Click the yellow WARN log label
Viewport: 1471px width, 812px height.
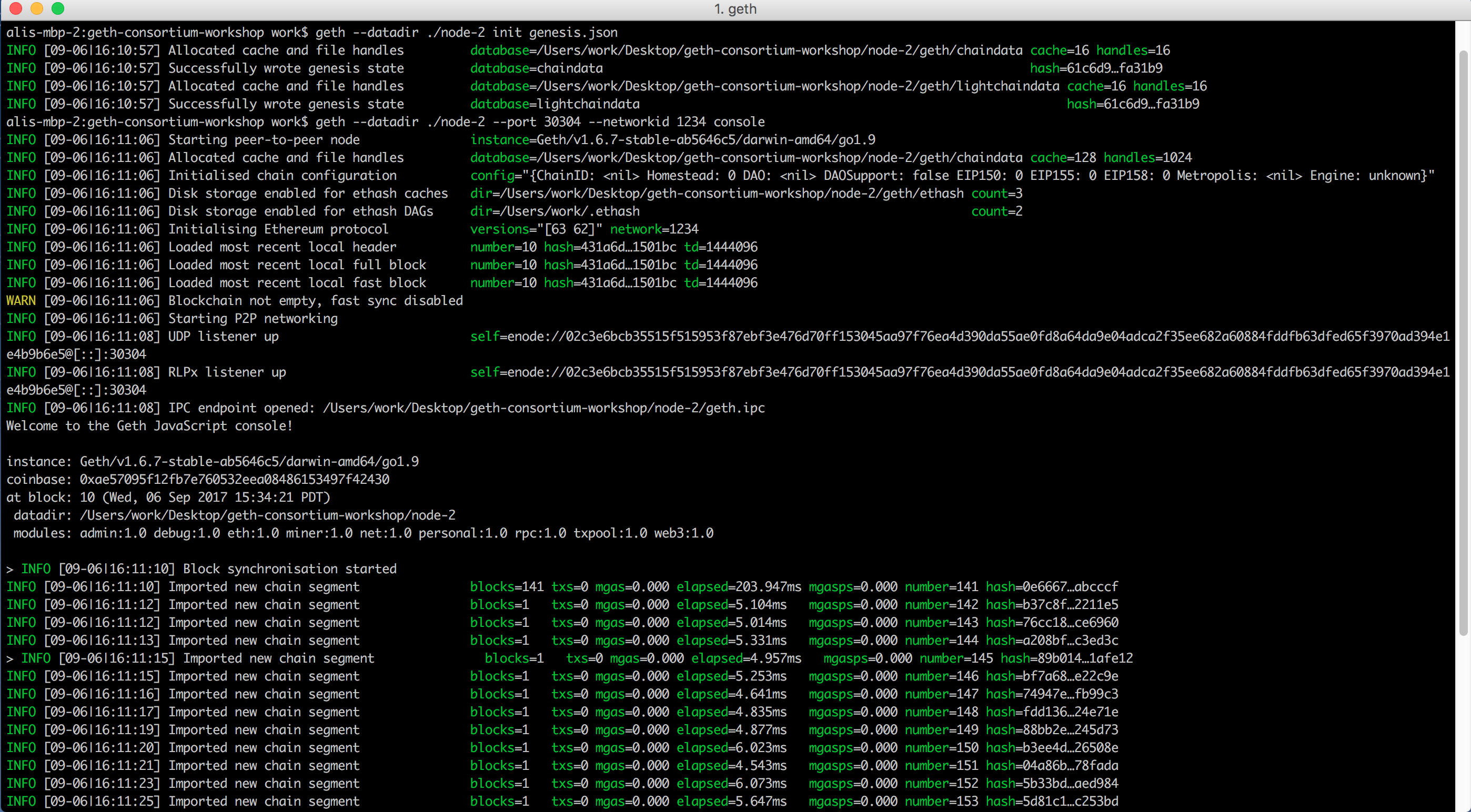tap(21, 301)
